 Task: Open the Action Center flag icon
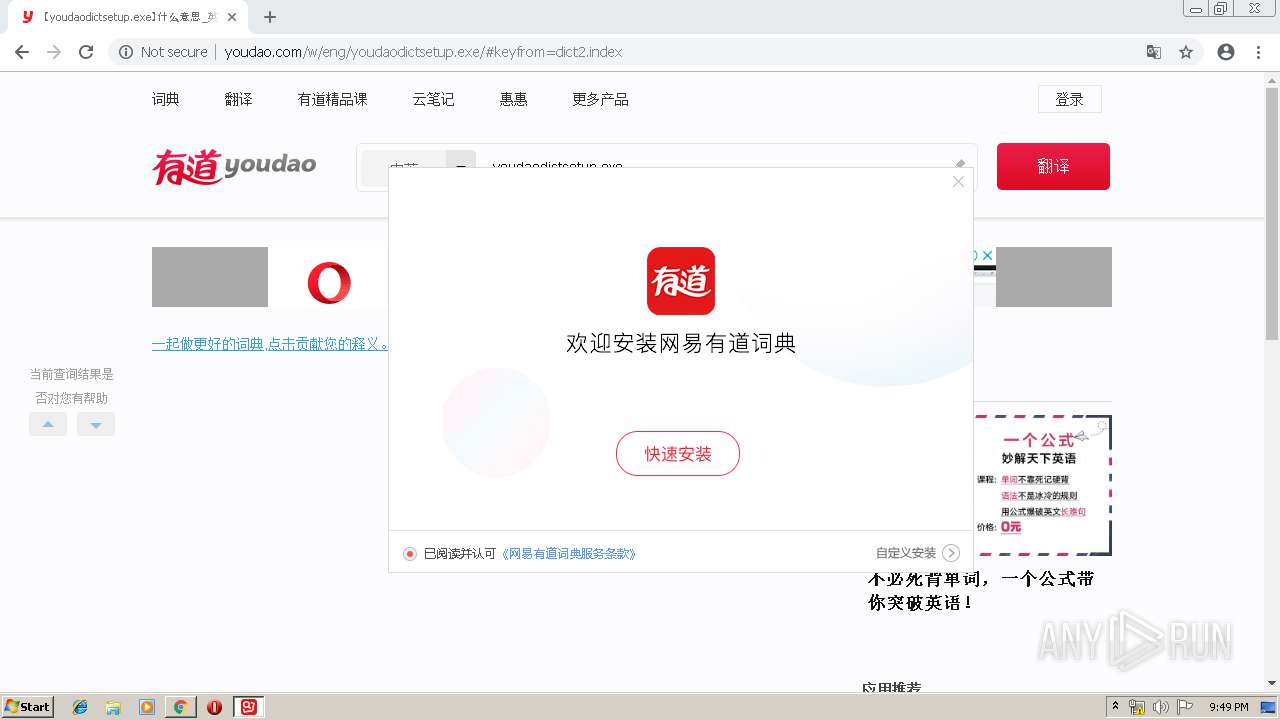point(1185,707)
